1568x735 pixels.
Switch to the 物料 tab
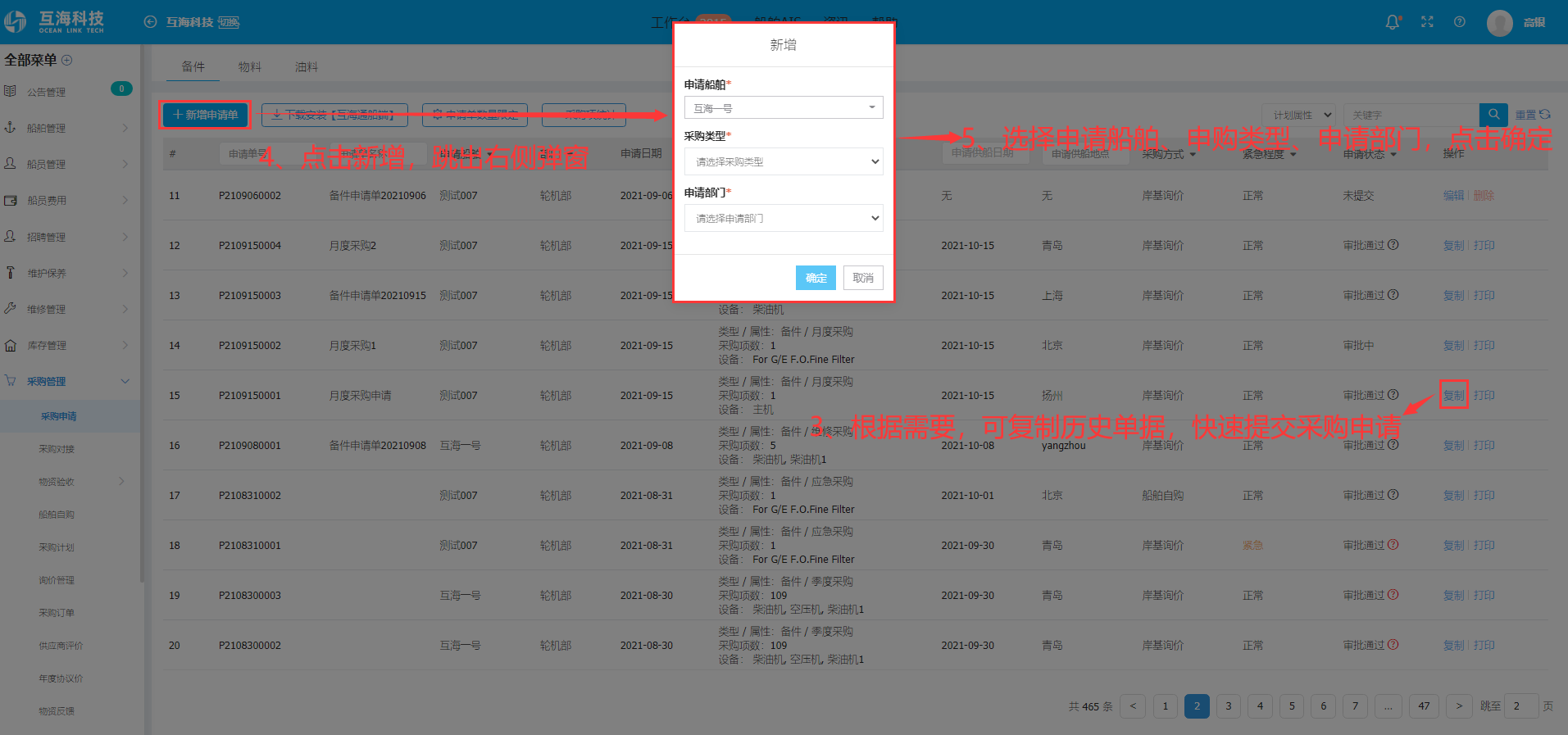coord(249,66)
